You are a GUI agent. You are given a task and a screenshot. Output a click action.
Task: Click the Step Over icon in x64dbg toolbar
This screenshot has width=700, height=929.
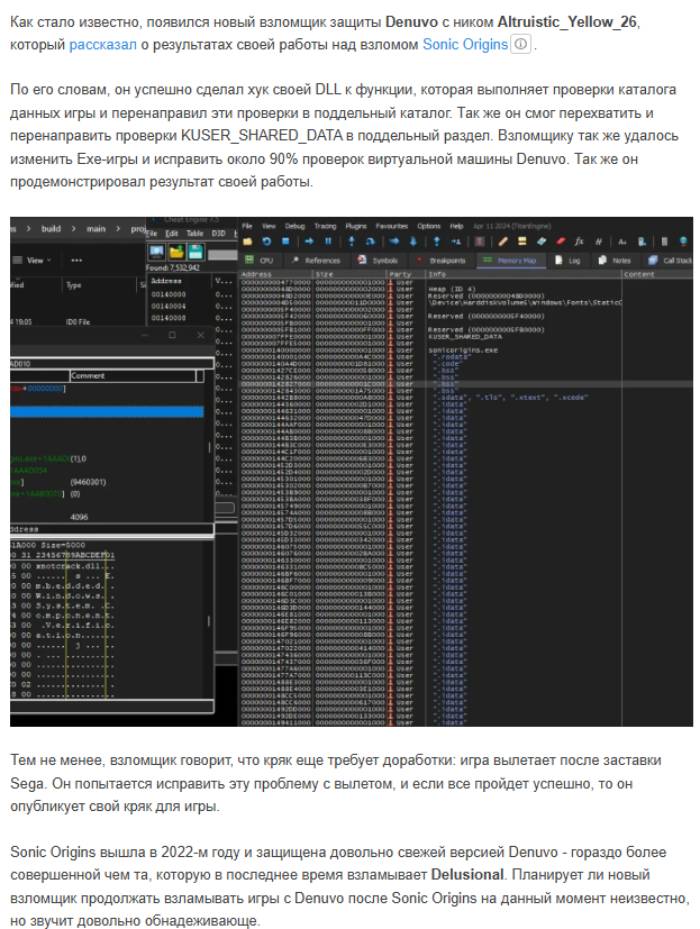(x=370, y=242)
